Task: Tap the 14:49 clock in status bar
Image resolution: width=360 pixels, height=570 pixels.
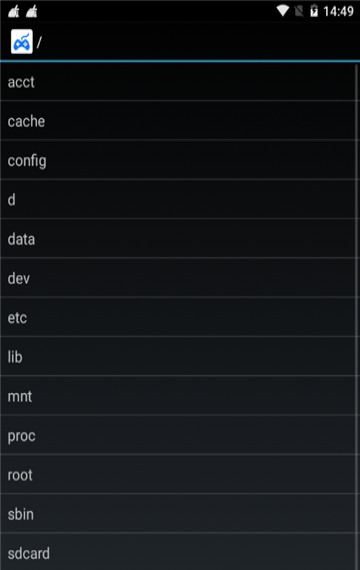Action: tap(338, 12)
